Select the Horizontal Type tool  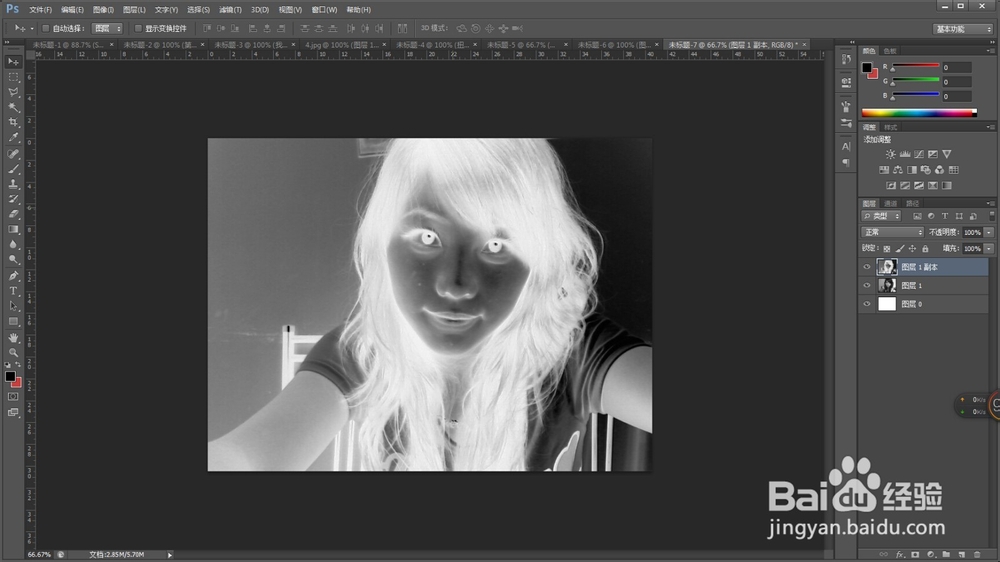[13, 291]
